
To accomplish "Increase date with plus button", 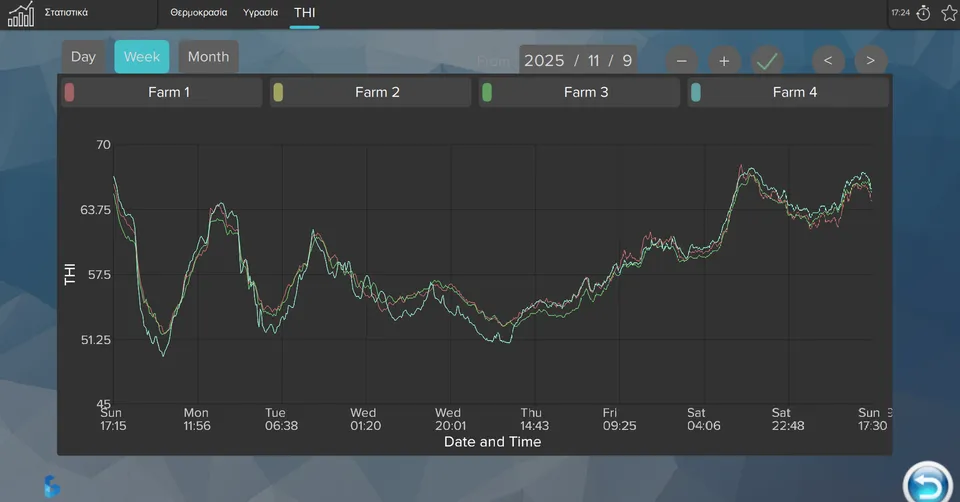I will click(x=724, y=61).
